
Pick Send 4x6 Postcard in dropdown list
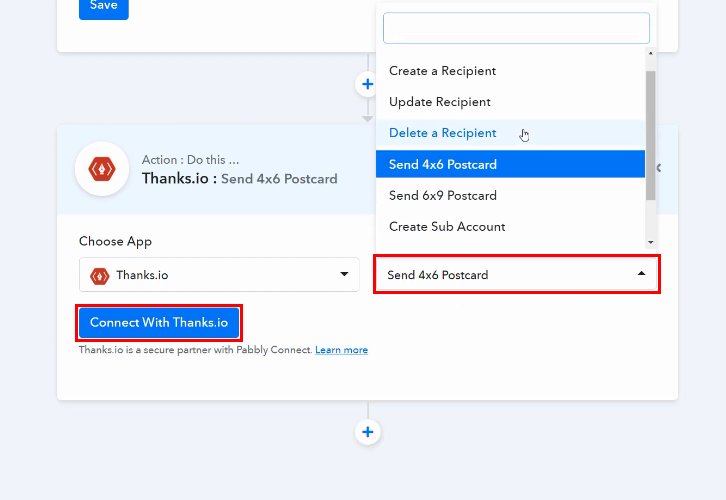(x=510, y=164)
